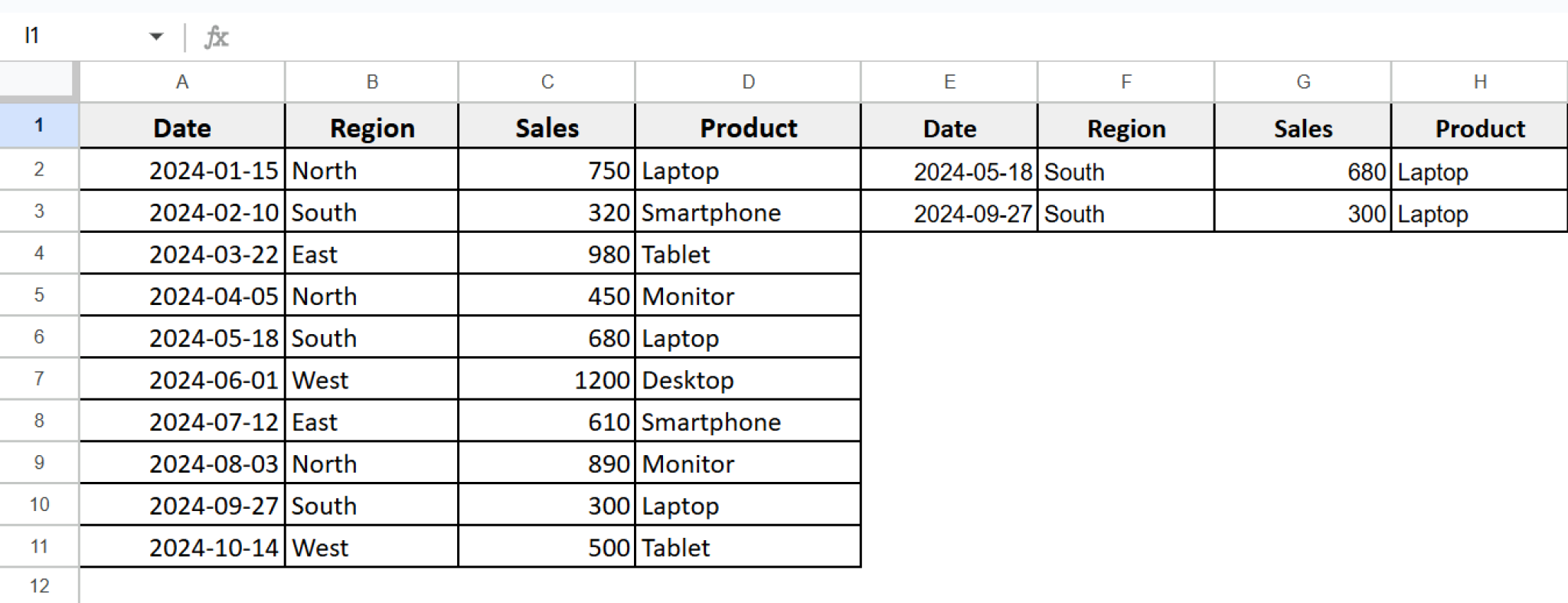Select the 680 sales cell in column G
Viewport: 1568px width, 603px height.
pyautogui.click(x=1302, y=170)
